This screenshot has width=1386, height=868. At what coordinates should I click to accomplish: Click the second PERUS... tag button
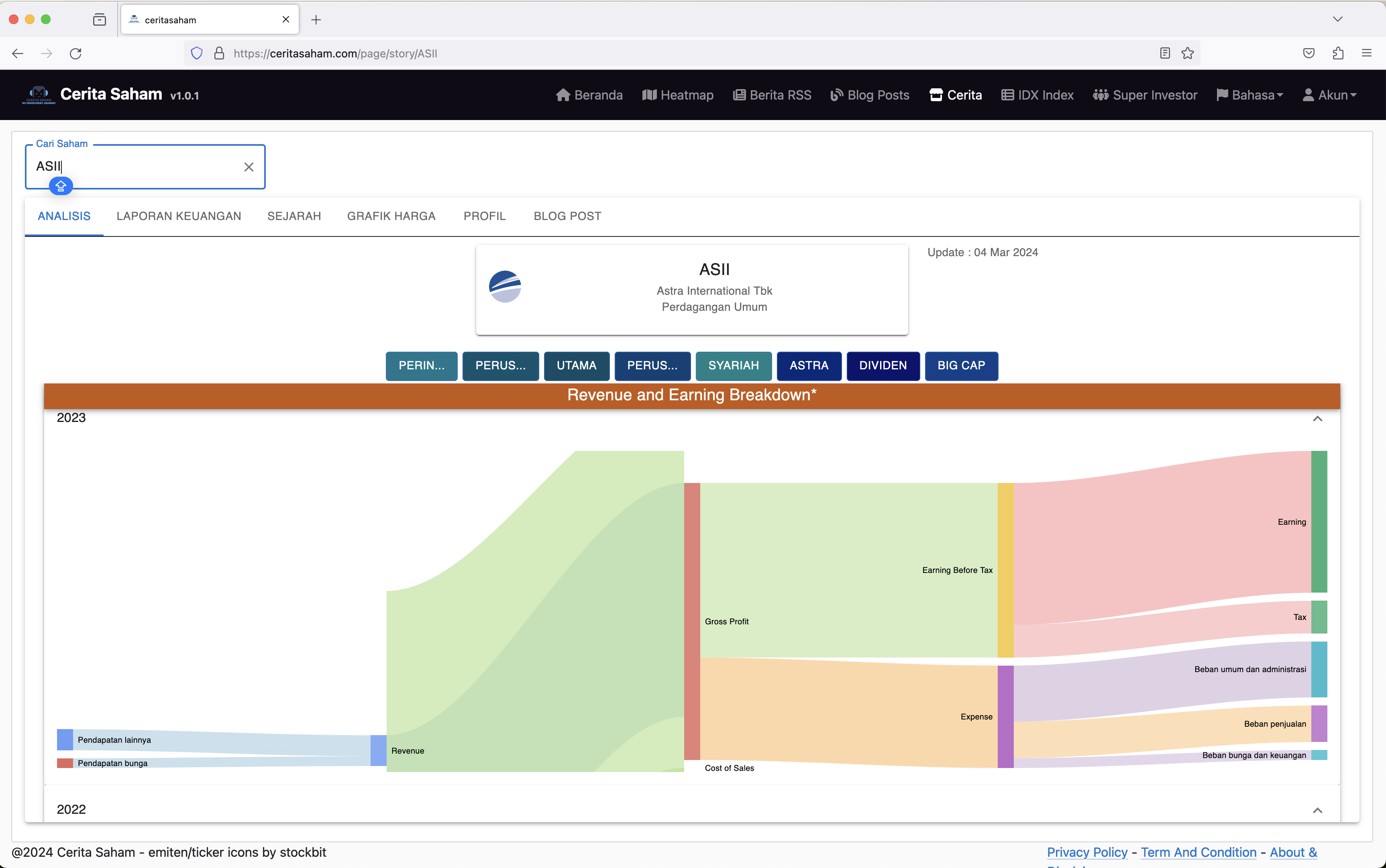coord(652,366)
